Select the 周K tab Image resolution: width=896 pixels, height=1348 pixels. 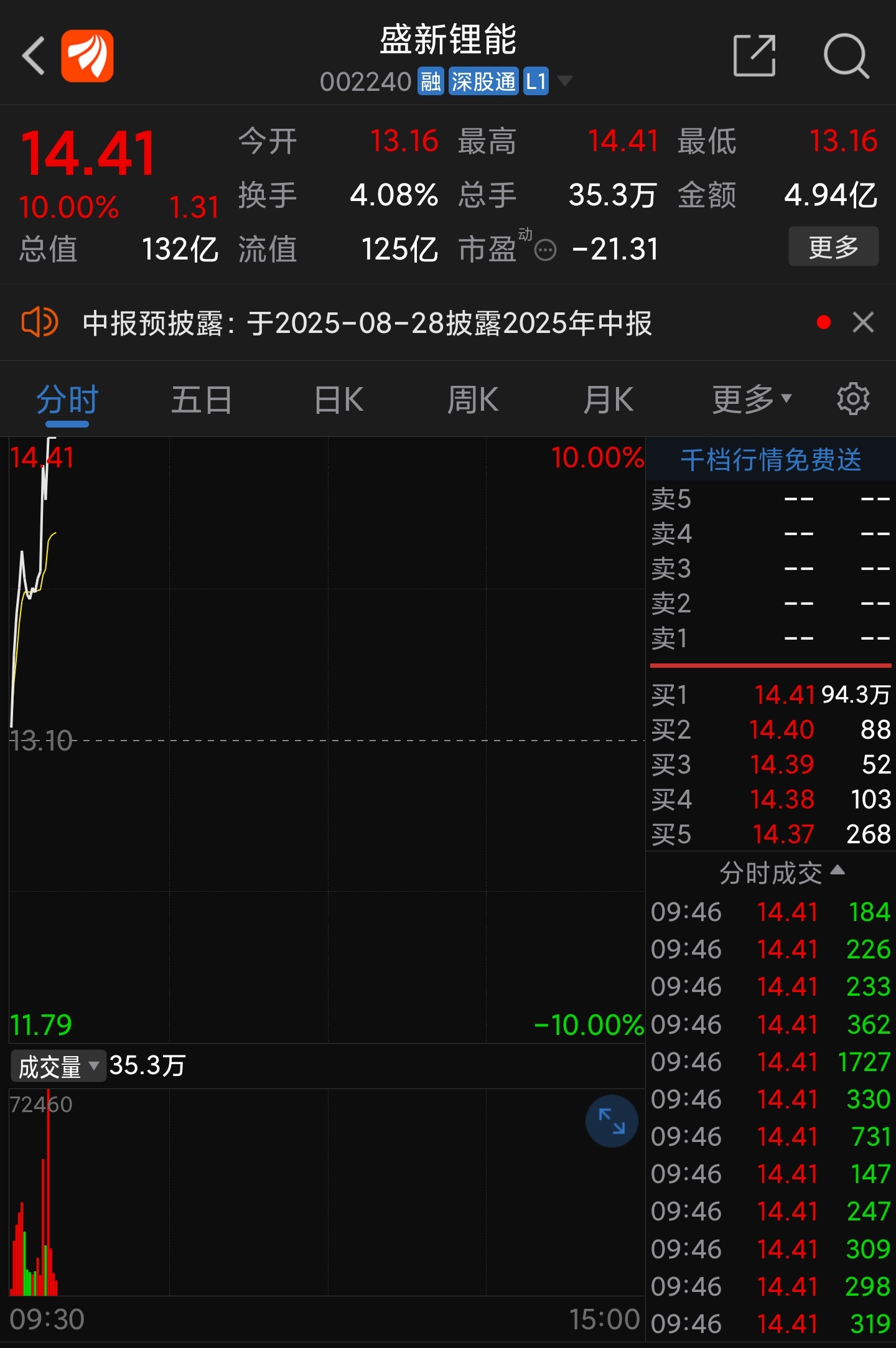(x=474, y=400)
